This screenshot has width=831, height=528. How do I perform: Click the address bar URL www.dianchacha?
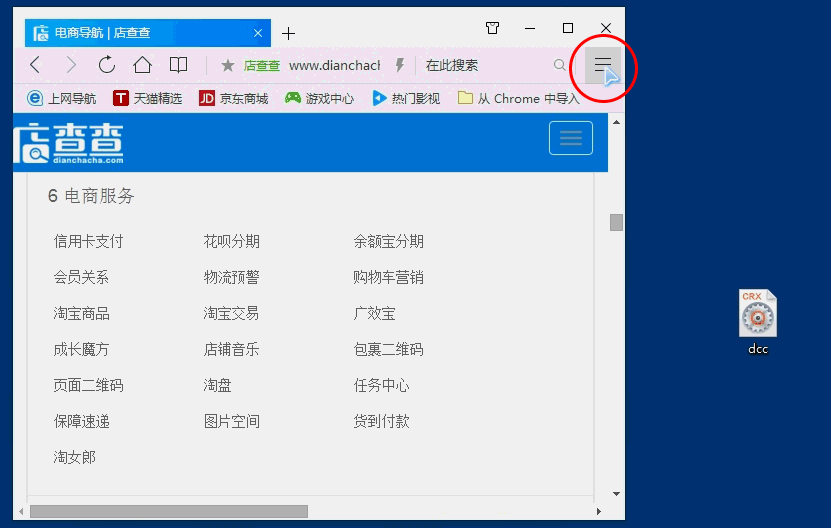click(334, 65)
